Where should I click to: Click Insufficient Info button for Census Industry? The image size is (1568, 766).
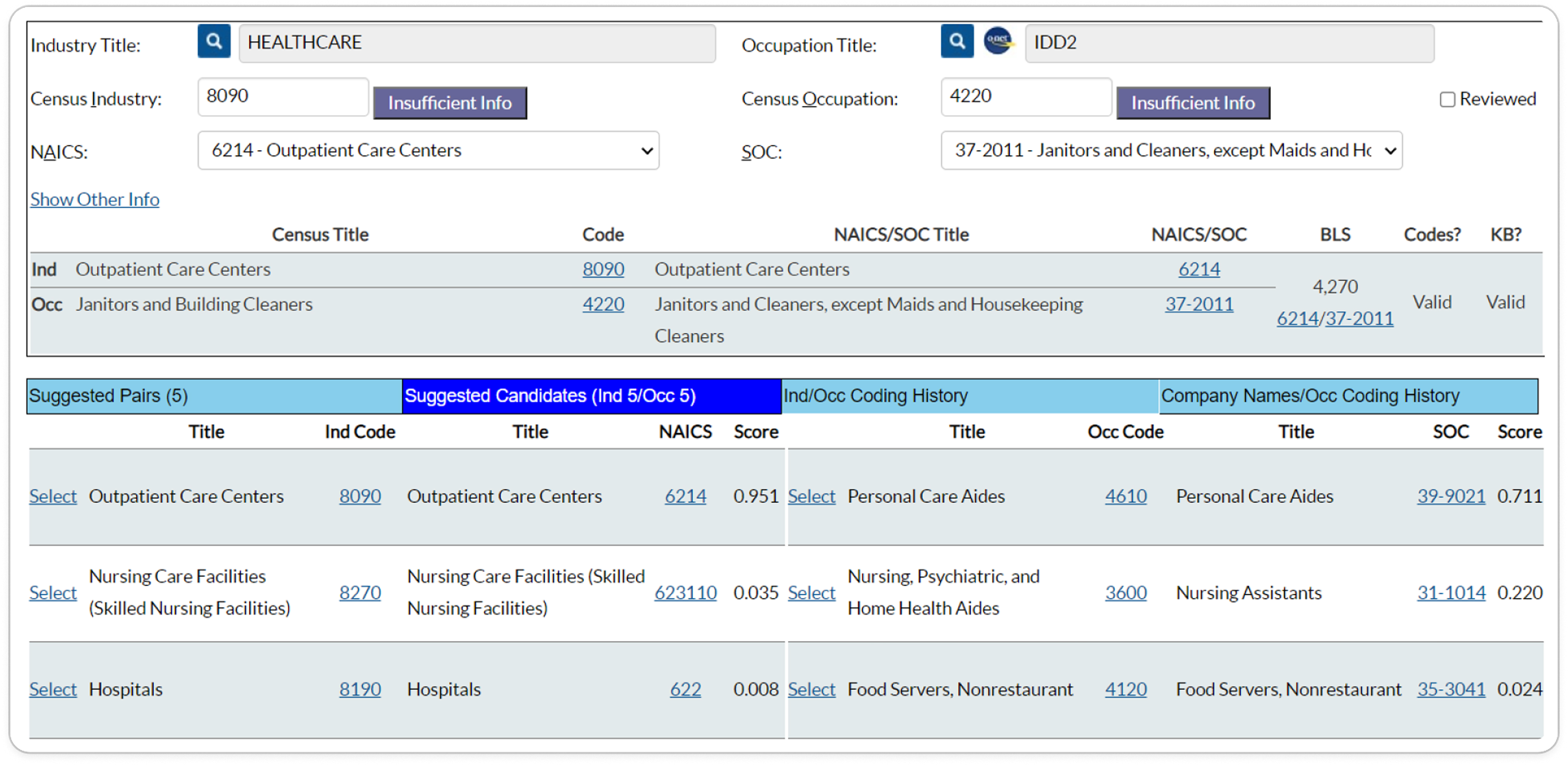(450, 102)
